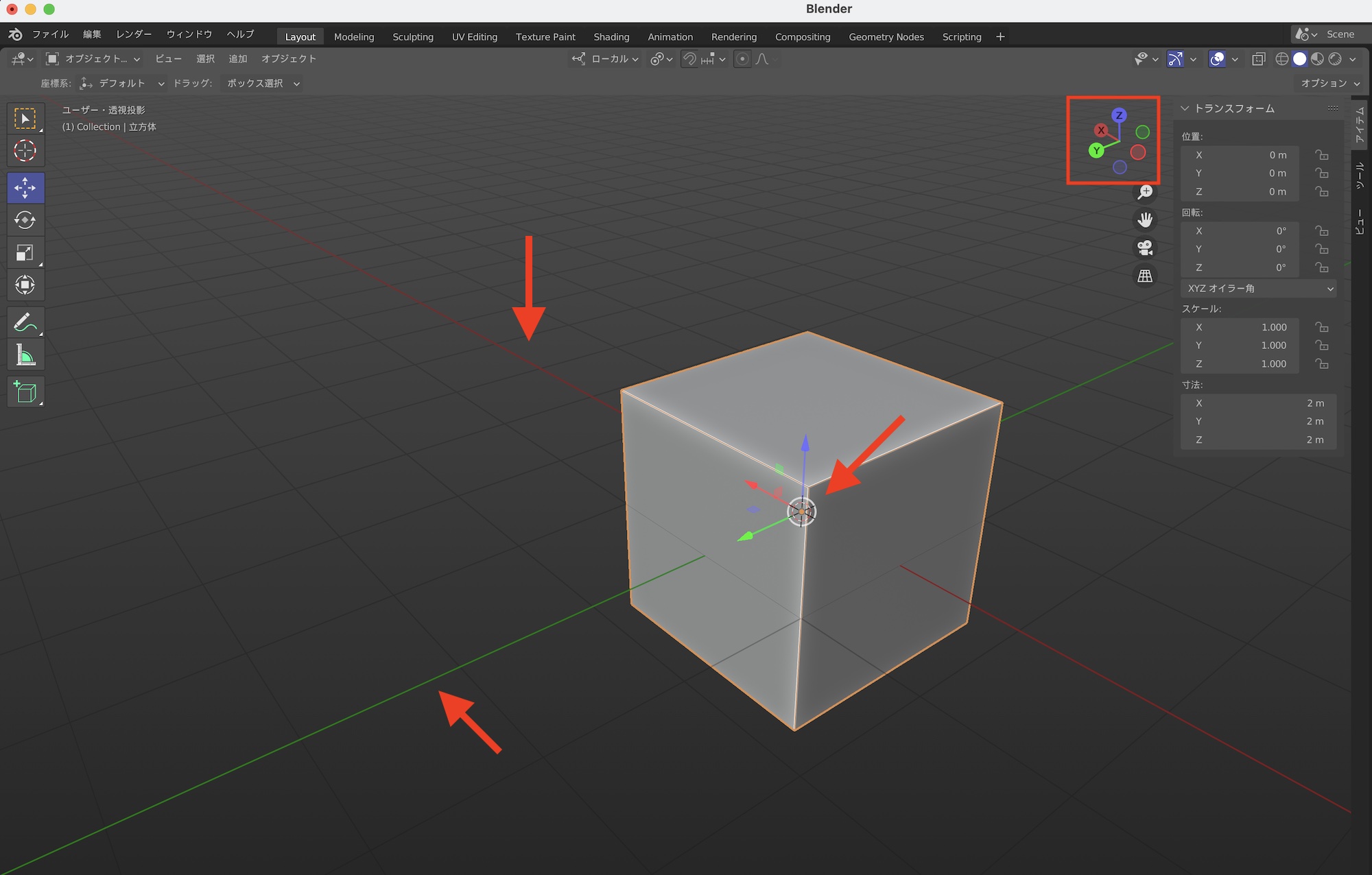Select the Annotate pencil tool

click(x=25, y=322)
